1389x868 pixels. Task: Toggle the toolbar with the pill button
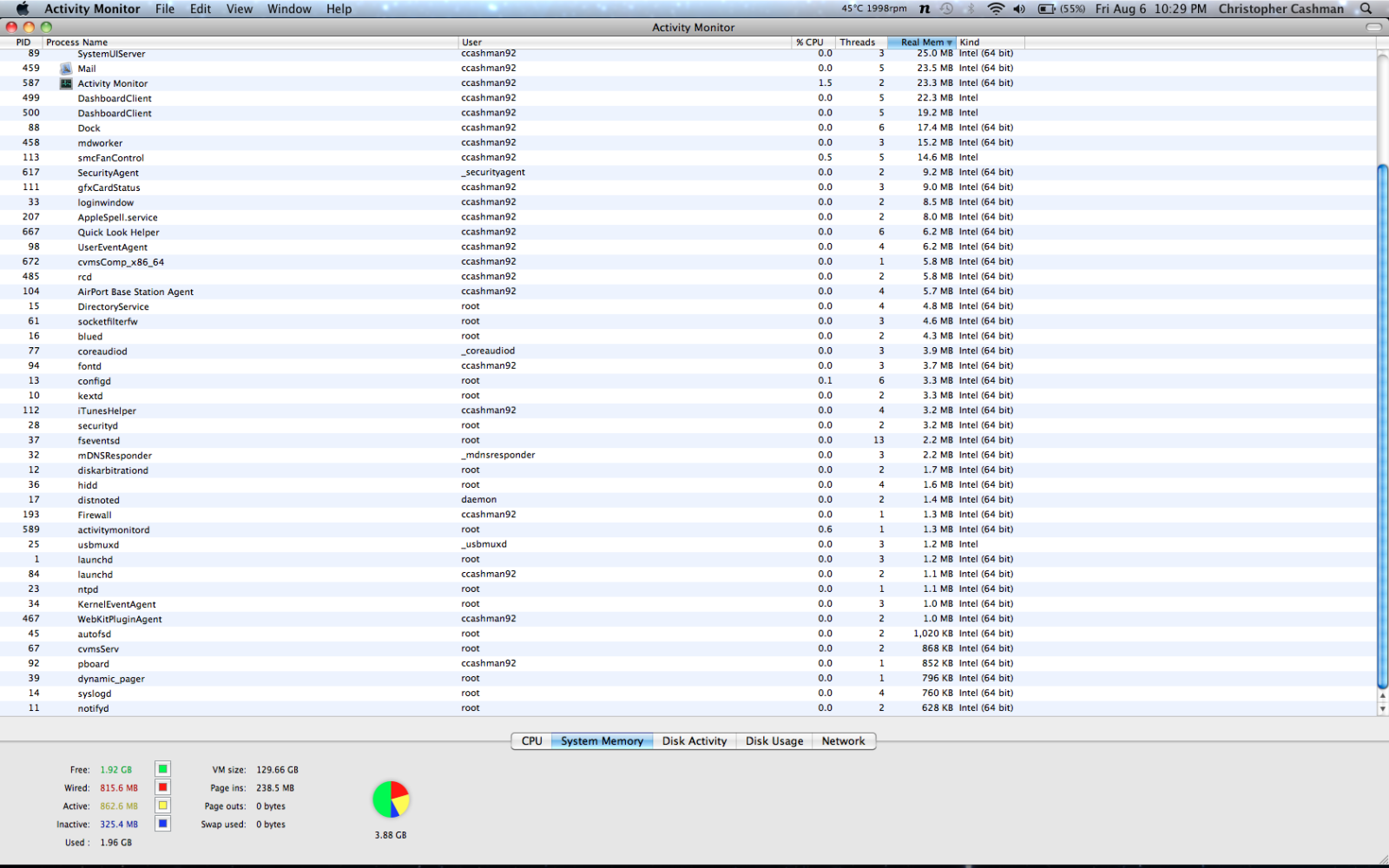pos(1373,27)
